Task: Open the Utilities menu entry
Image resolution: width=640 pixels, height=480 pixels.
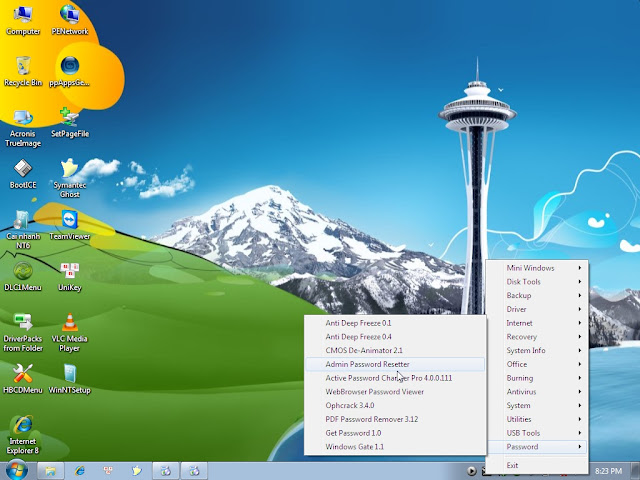Action: [537, 419]
